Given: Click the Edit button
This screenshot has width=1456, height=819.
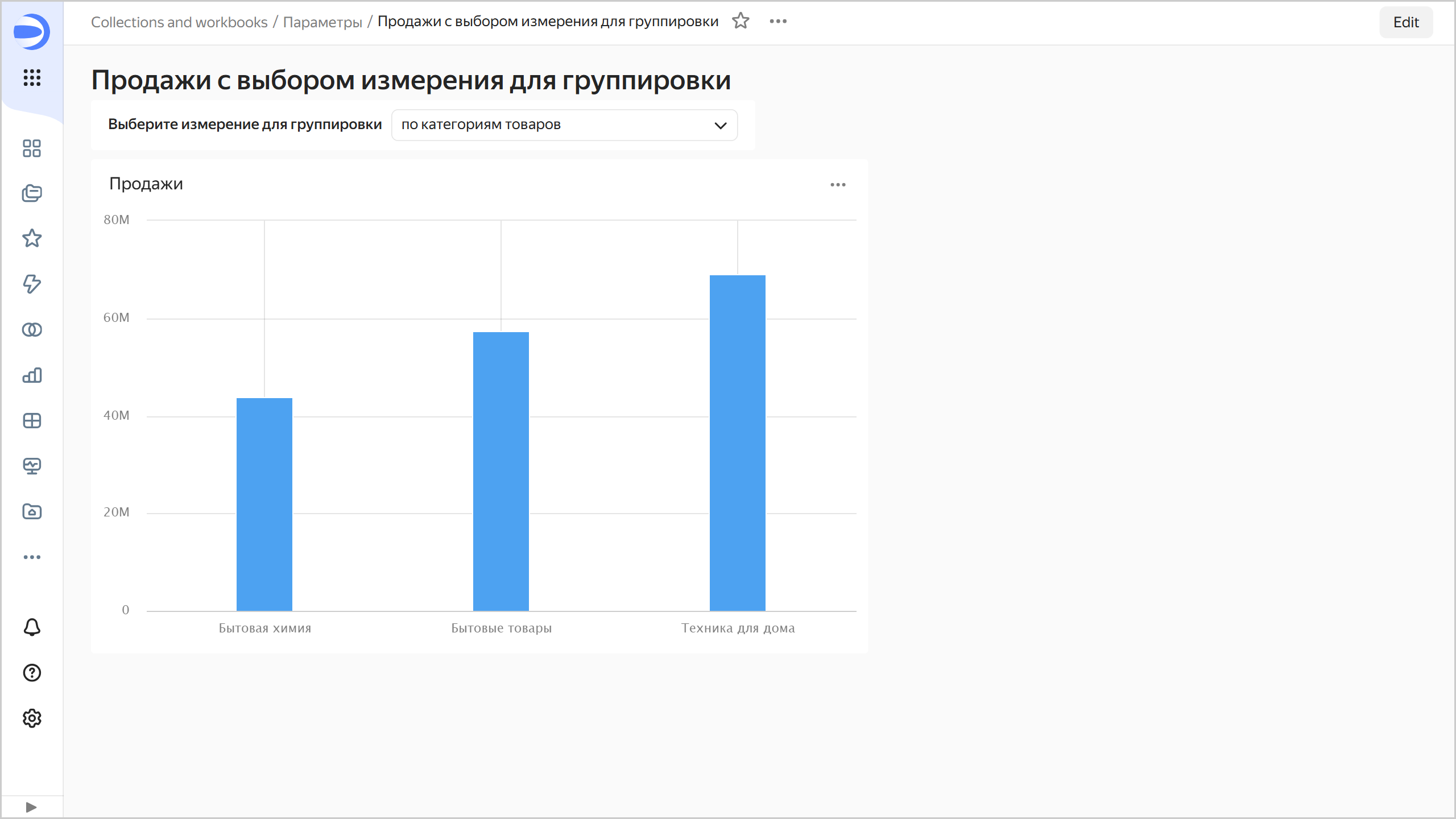Looking at the screenshot, I should click(1405, 22).
